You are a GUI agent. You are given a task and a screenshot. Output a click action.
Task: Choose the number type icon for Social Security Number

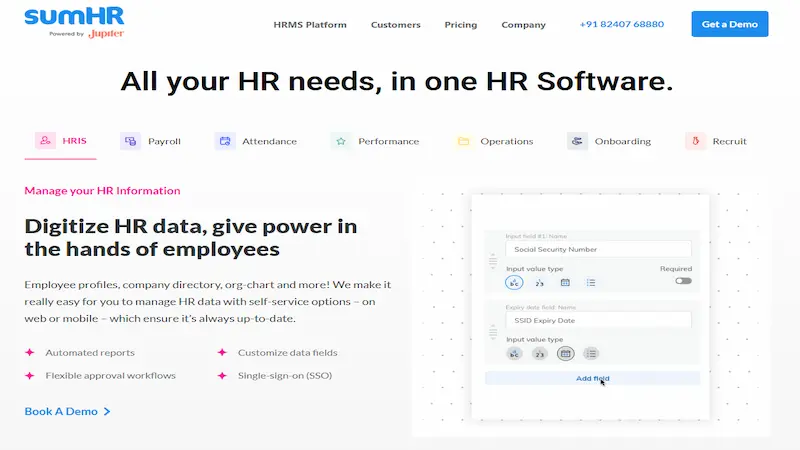[x=540, y=283]
